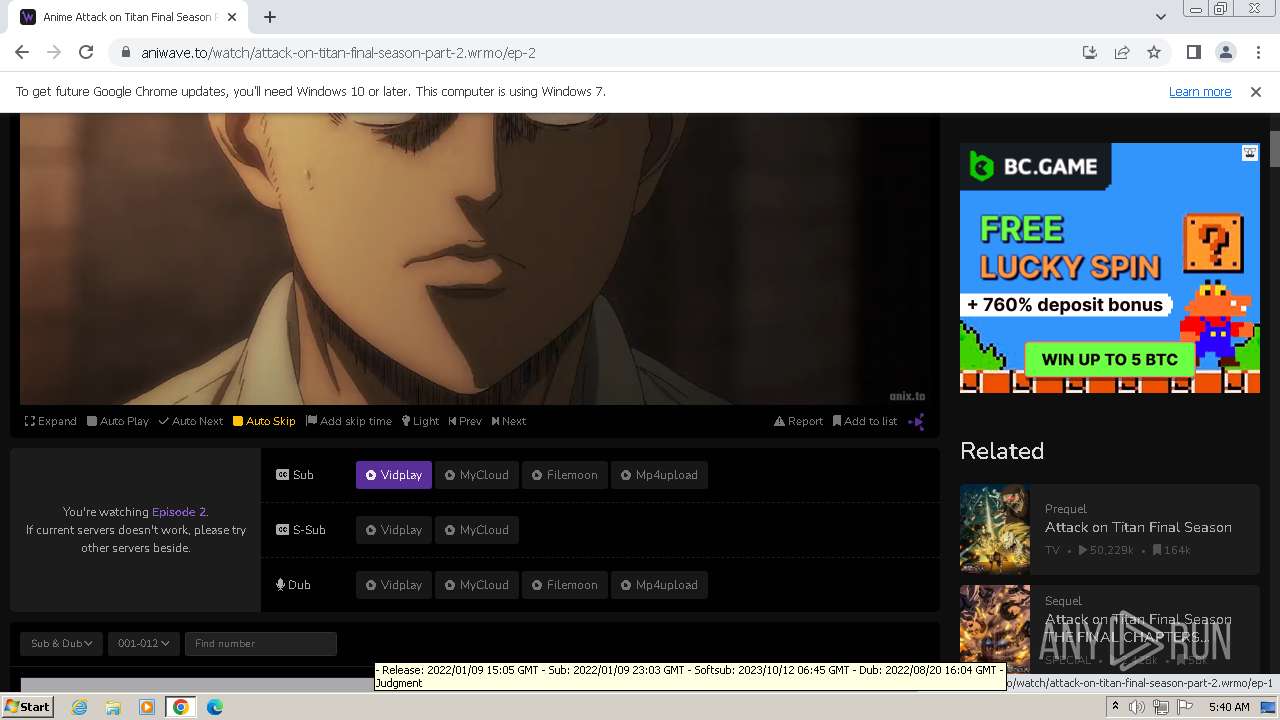Open the Sub & Dub dropdown

(x=61, y=643)
